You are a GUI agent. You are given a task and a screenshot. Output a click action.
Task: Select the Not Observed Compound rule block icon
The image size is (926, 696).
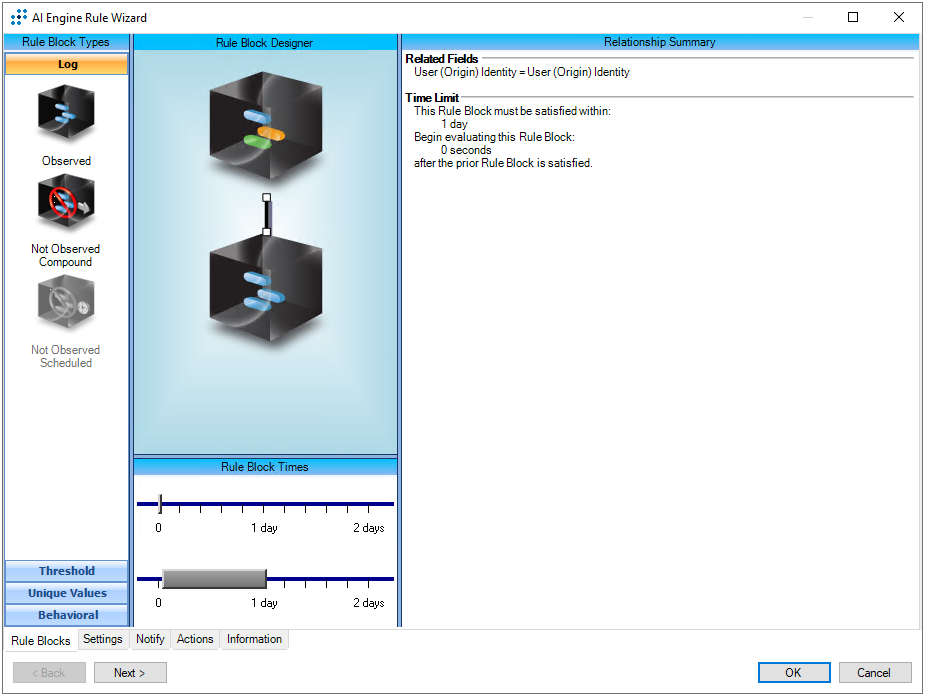(66, 203)
